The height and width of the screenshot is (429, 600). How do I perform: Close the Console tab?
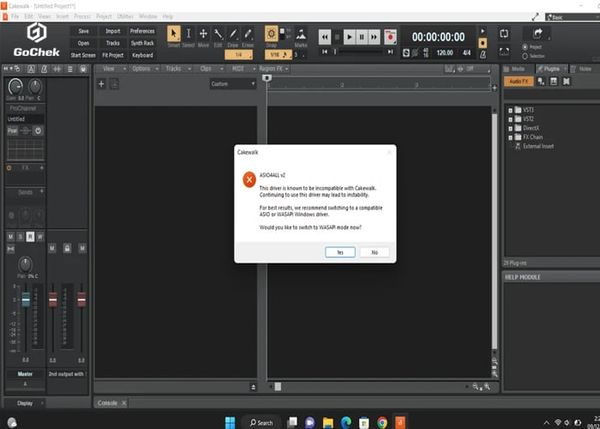[x=124, y=403]
